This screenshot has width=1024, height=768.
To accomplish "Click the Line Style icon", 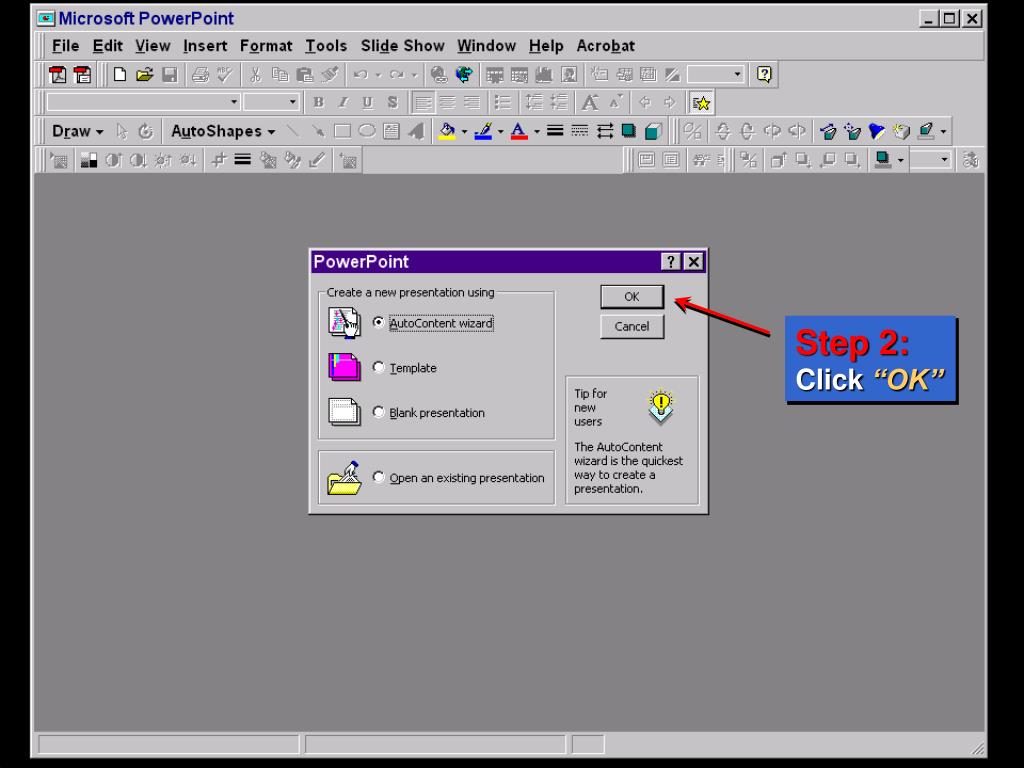I will pyautogui.click(x=555, y=131).
